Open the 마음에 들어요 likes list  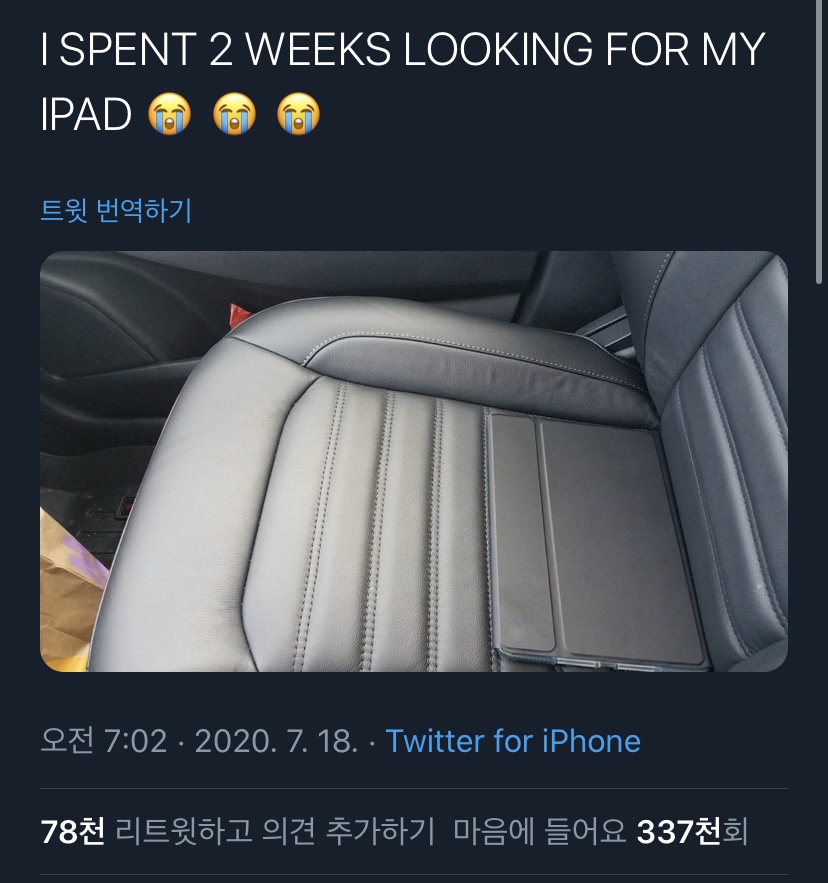coord(540,831)
